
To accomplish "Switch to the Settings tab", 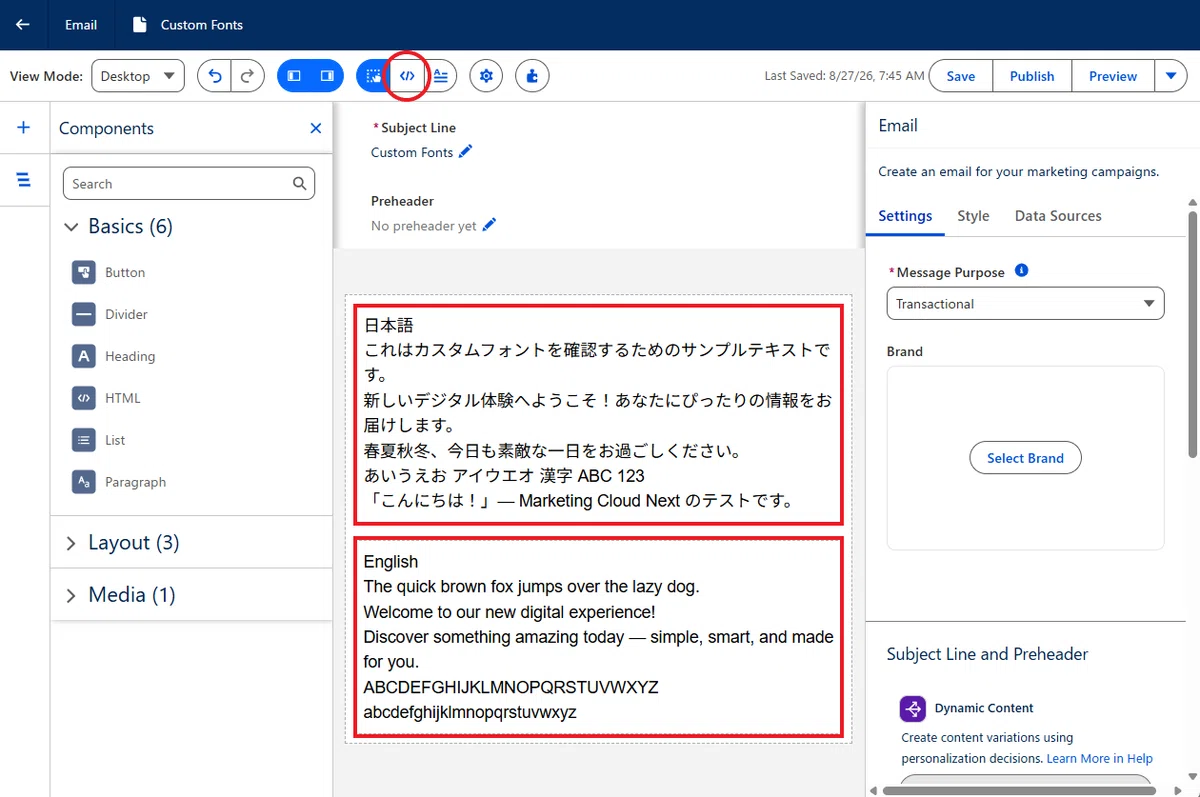I will pos(905,216).
